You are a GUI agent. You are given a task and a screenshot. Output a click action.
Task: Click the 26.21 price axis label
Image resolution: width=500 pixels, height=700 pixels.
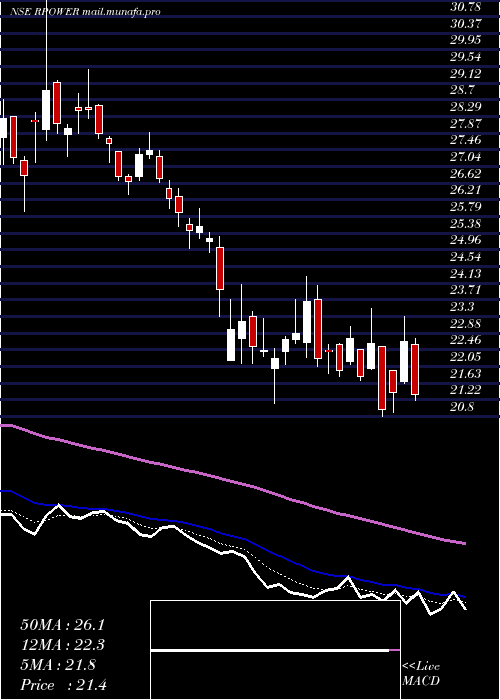[x=466, y=190]
